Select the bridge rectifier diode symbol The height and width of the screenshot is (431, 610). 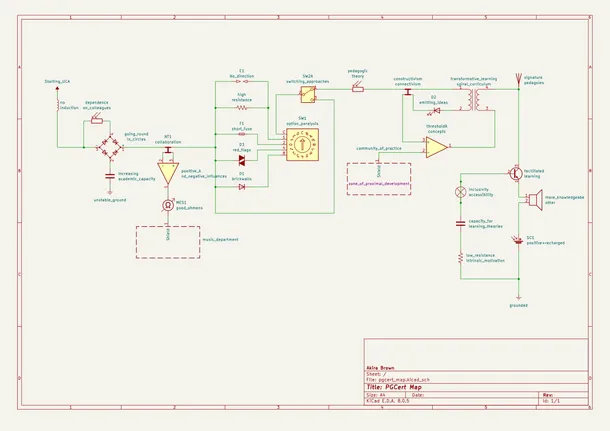(x=110, y=147)
